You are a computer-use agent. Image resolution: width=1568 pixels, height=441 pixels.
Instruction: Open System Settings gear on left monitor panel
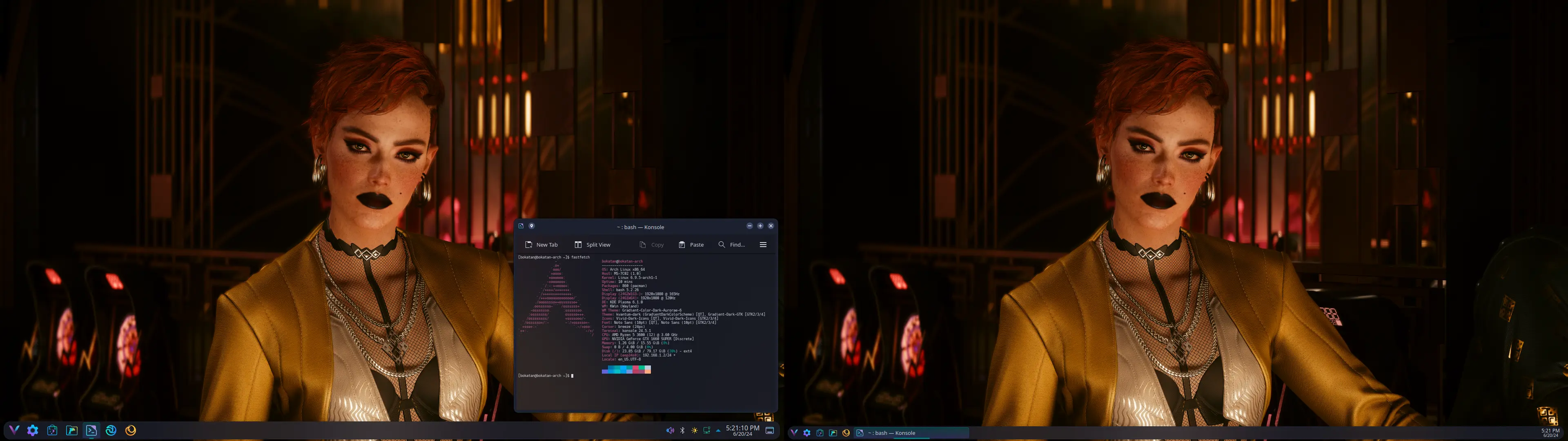point(33,430)
